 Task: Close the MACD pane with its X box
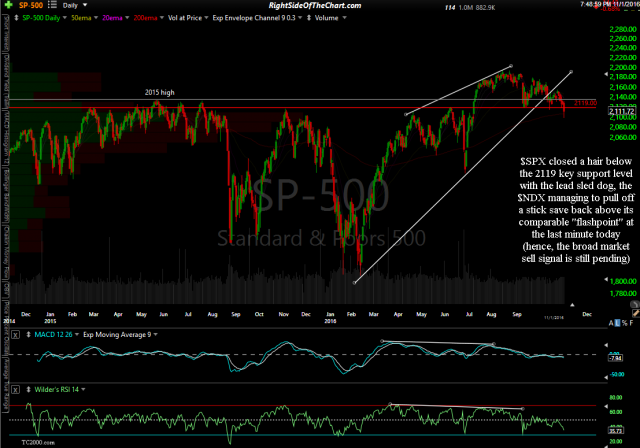click(x=16, y=335)
